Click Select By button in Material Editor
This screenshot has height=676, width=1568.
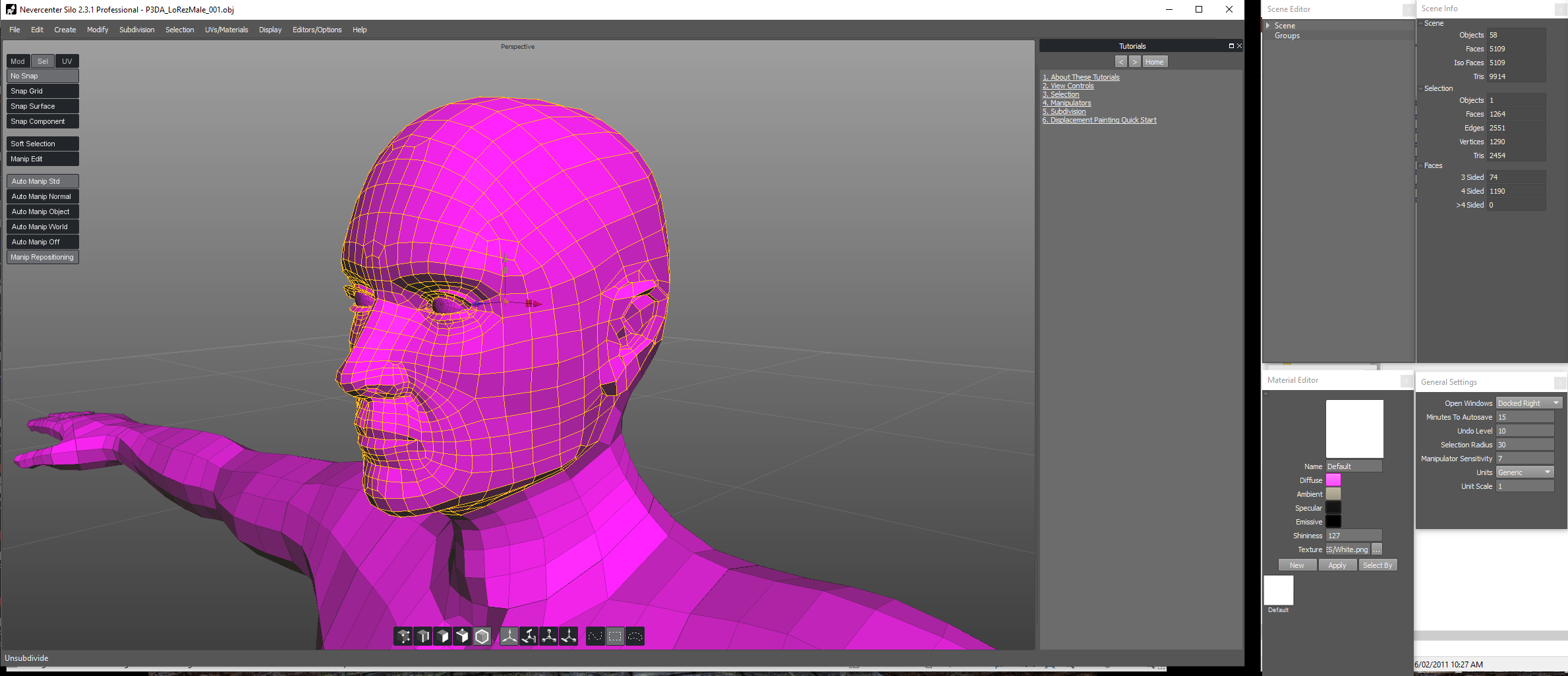point(1378,565)
